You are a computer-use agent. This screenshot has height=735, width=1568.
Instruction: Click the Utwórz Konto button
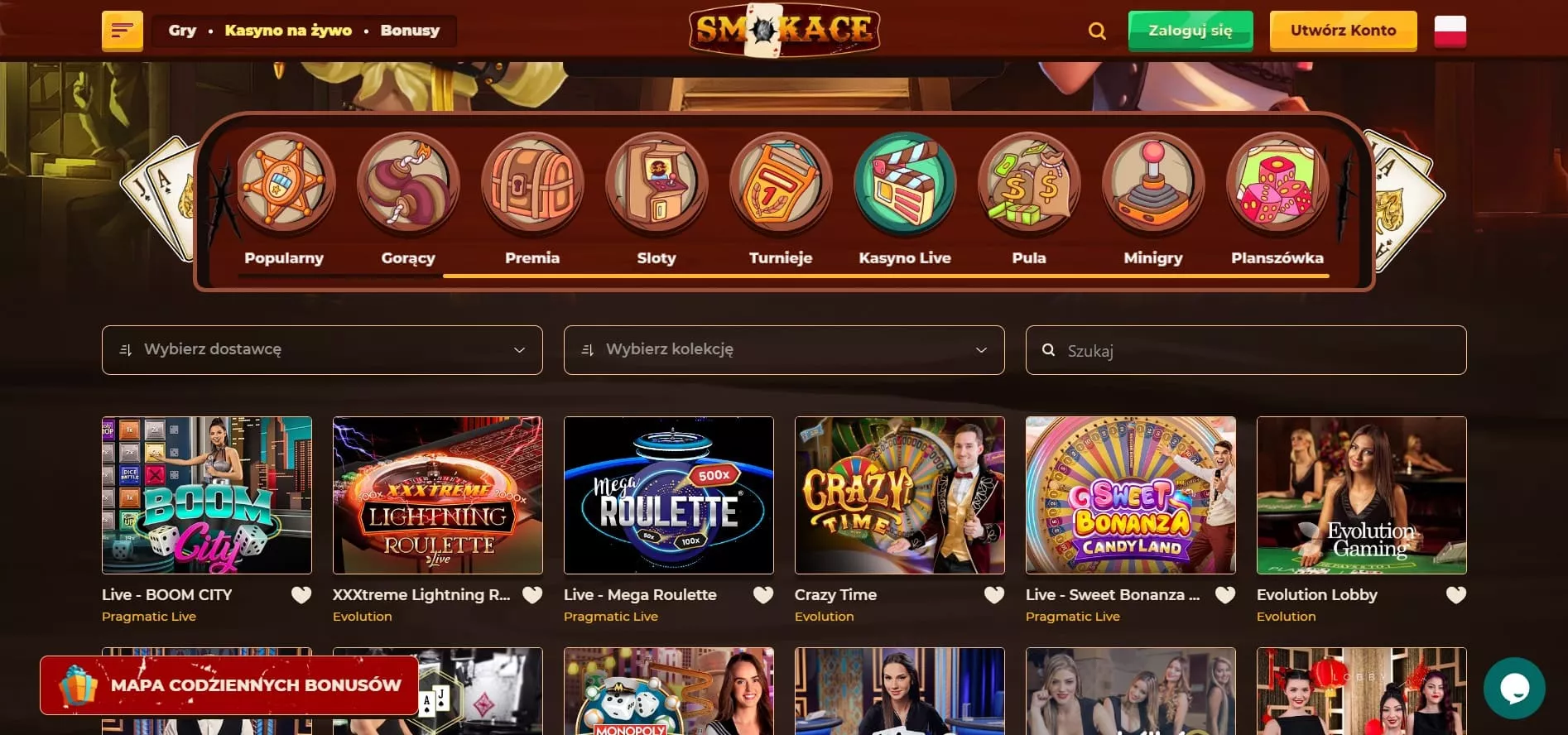1344,31
